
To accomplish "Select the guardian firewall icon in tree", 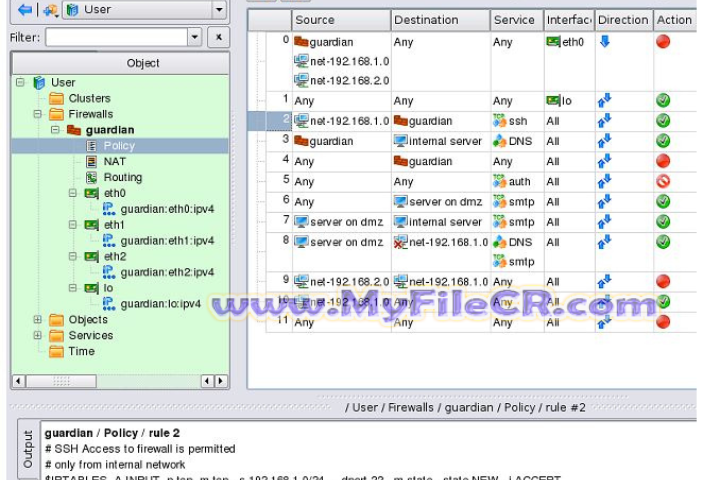I will tap(74, 130).
